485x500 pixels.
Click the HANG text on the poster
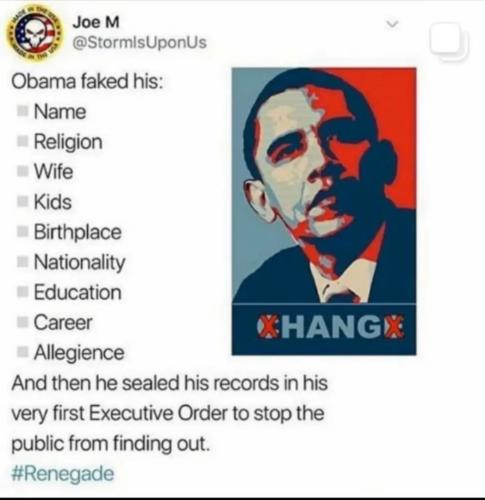pos(331,327)
